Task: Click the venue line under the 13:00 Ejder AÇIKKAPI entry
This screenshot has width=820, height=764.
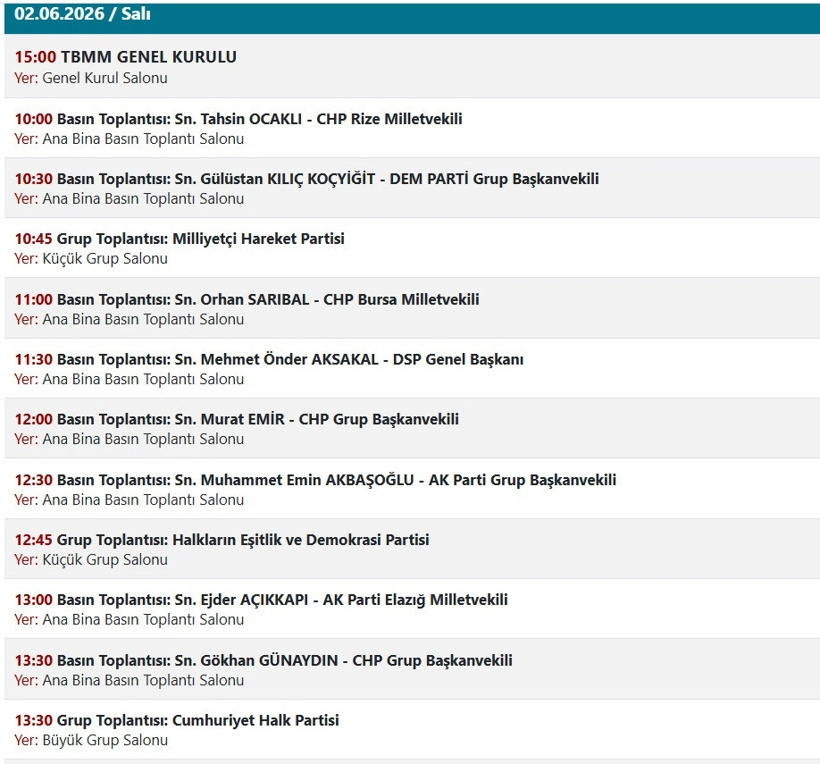Action: click(x=129, y=620)
